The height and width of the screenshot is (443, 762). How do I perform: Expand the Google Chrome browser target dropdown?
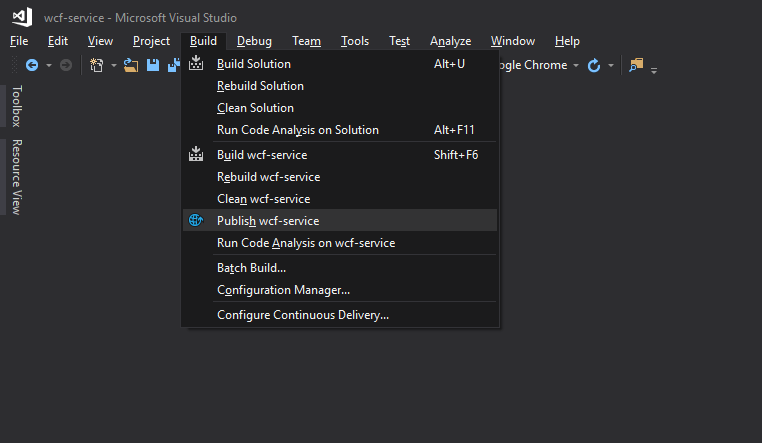pyautogui.click(x=576, y=65)
